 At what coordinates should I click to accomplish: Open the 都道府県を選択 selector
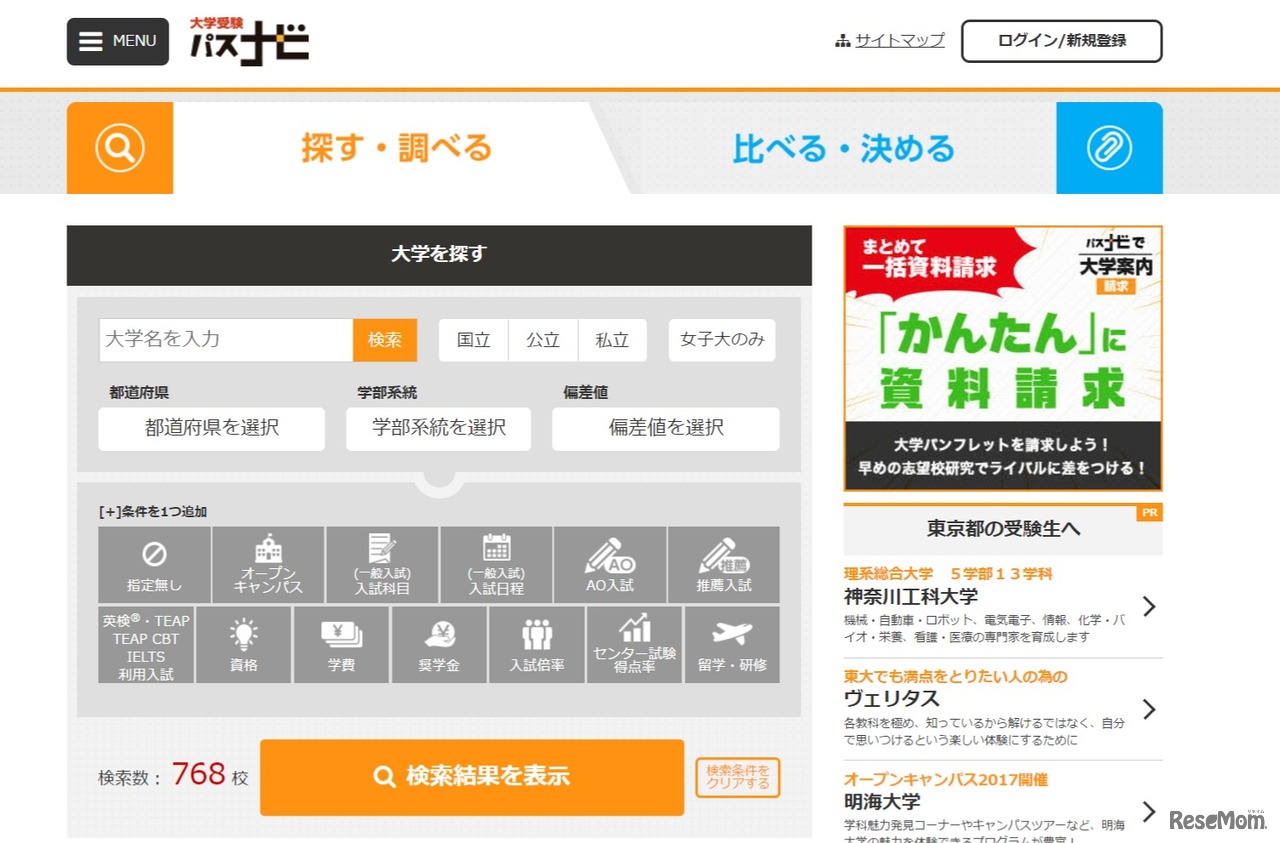pos(211,429)
